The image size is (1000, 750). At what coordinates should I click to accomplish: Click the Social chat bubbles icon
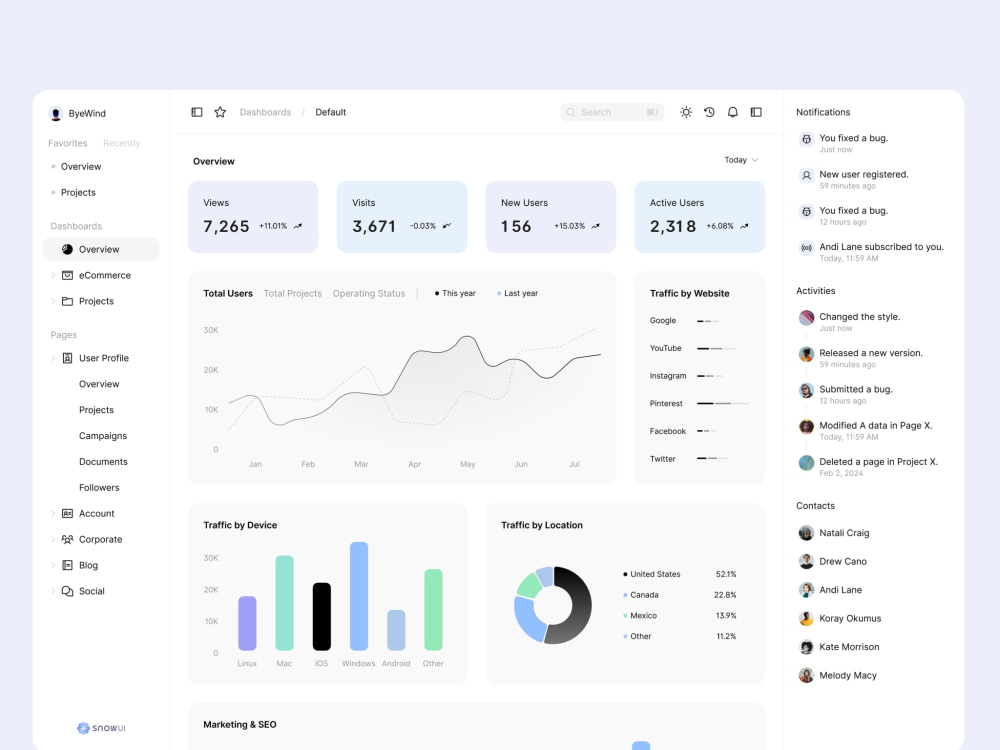(67, 591)
